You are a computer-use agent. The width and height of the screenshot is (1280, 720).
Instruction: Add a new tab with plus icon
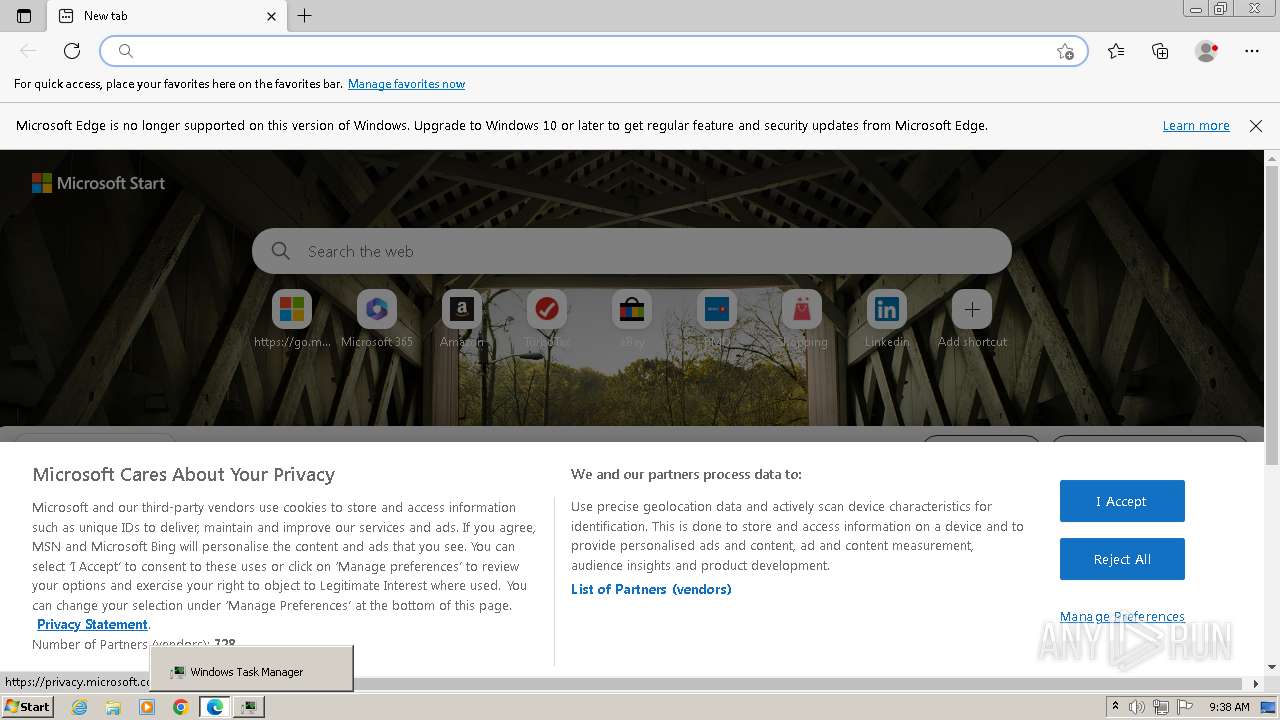point(305,16)
